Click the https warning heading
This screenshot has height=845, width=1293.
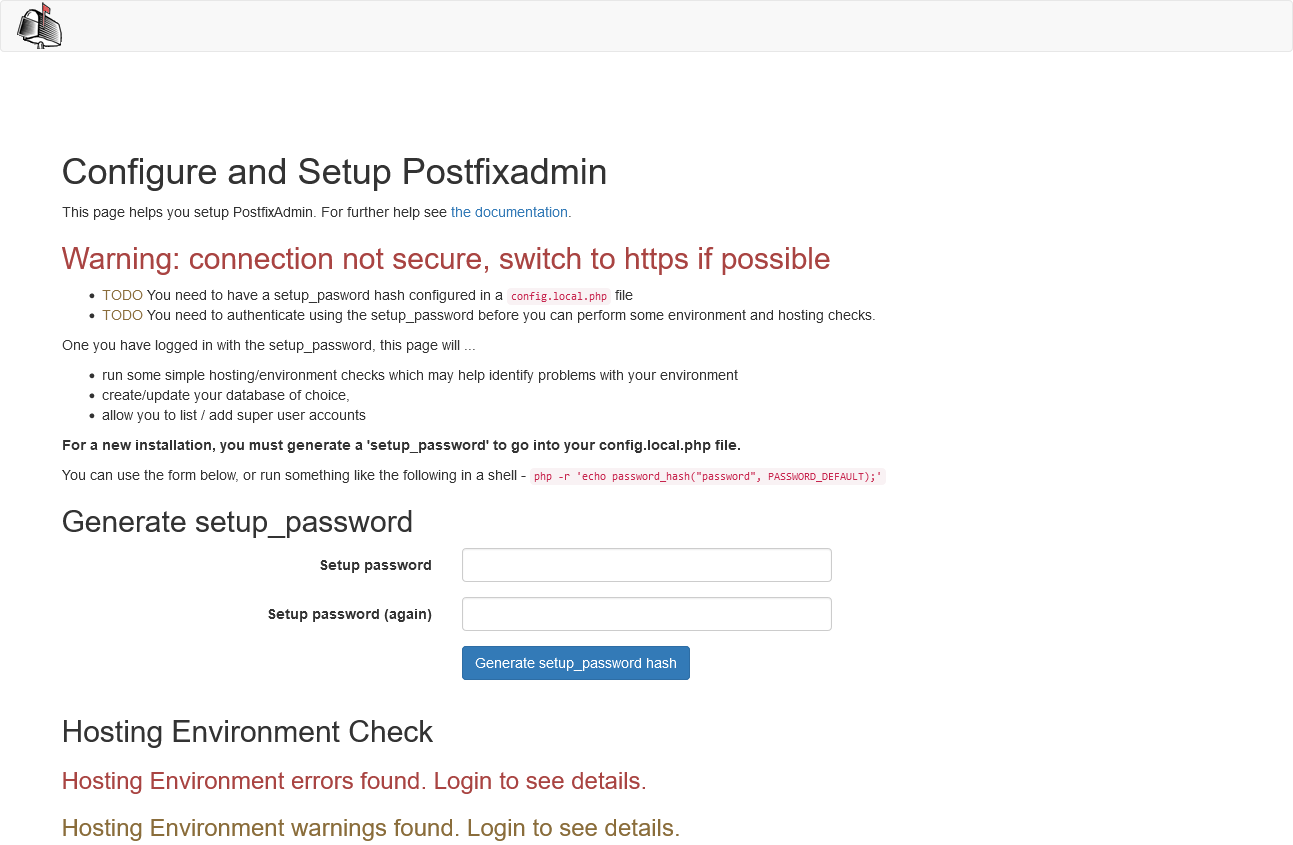point(445,259)
